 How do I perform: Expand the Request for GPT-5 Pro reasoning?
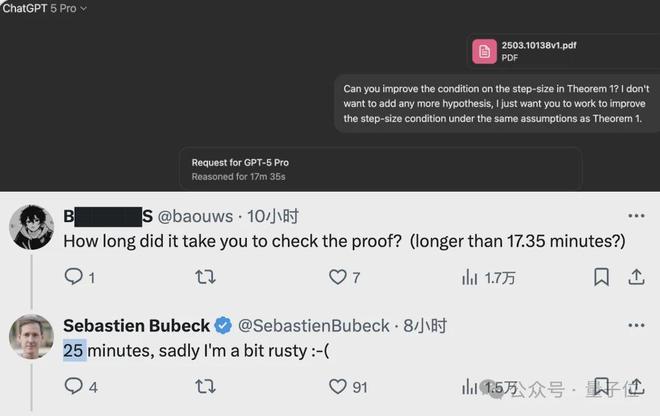[240, 169]
